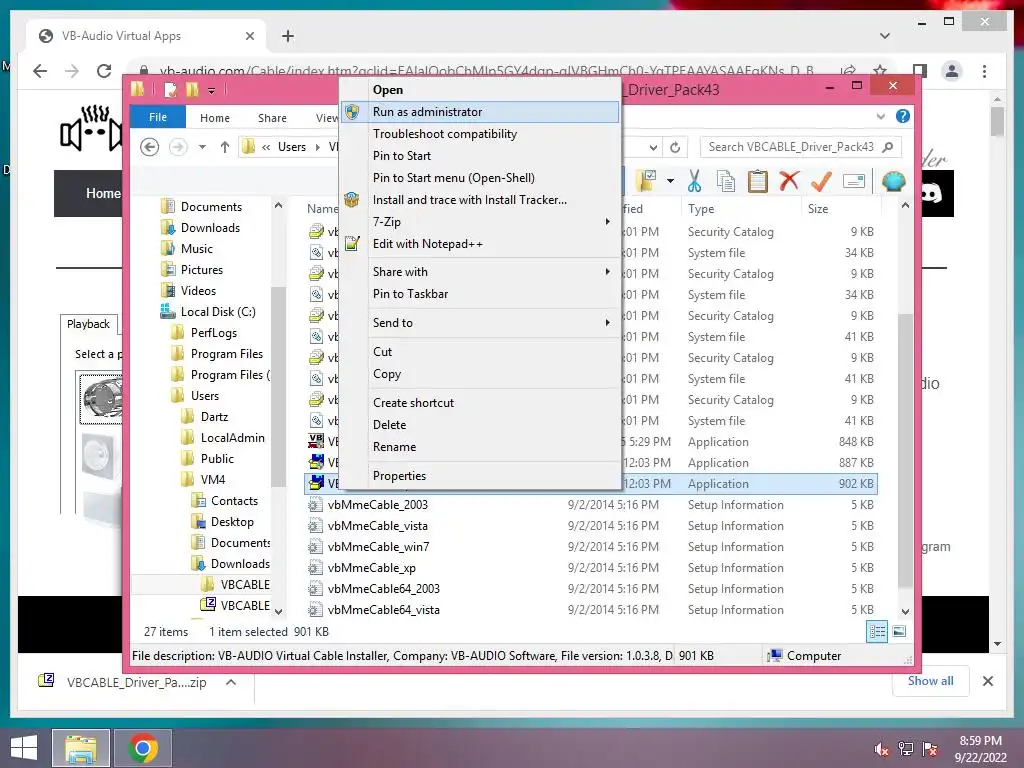The height and width of the screenshot is (768, 1024).
Task: Click File Explorer taskbar icon
Action: 80,748
